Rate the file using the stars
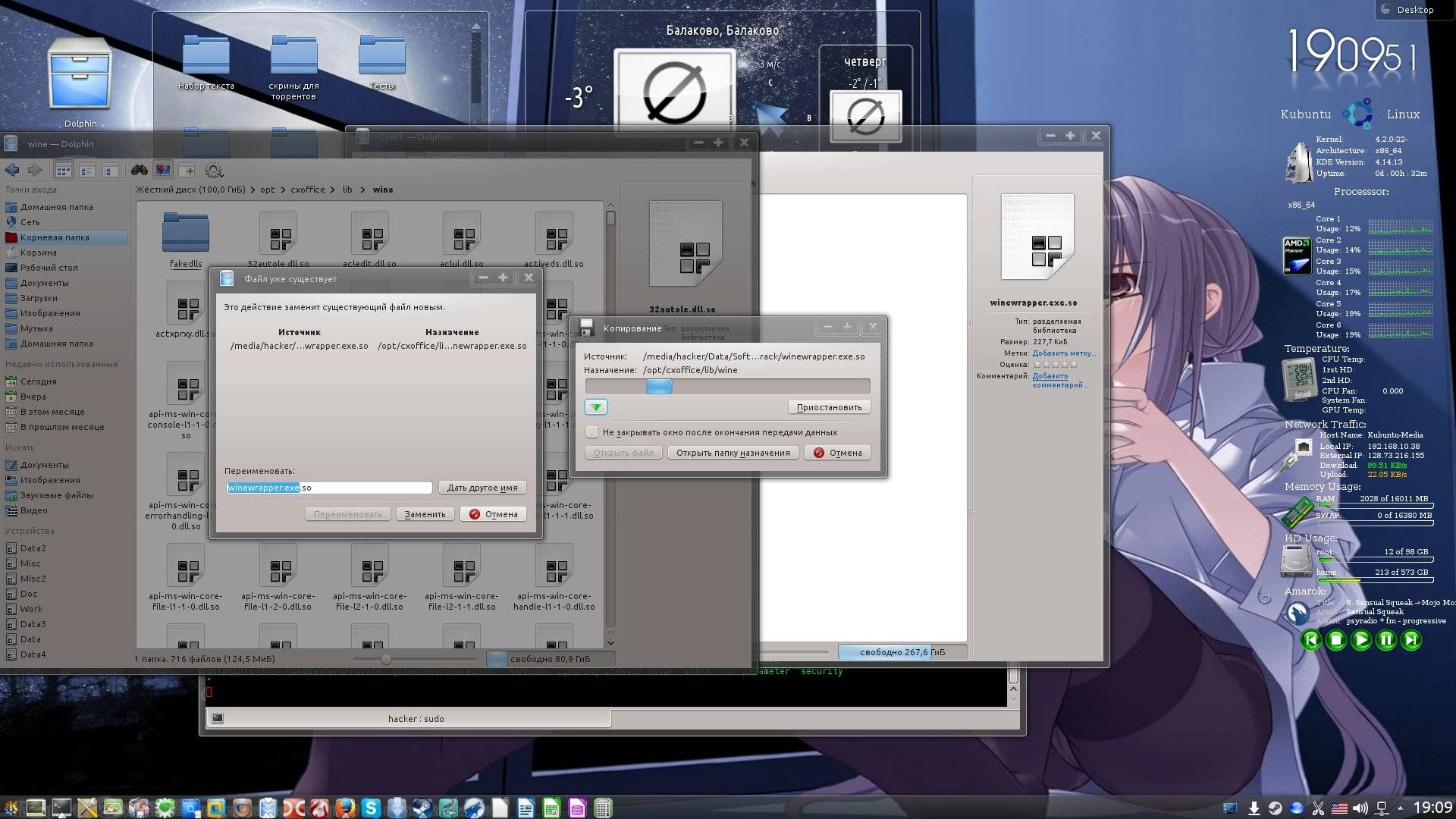The height and width of the screenshot is (819, 1456). coord(1055,365)
